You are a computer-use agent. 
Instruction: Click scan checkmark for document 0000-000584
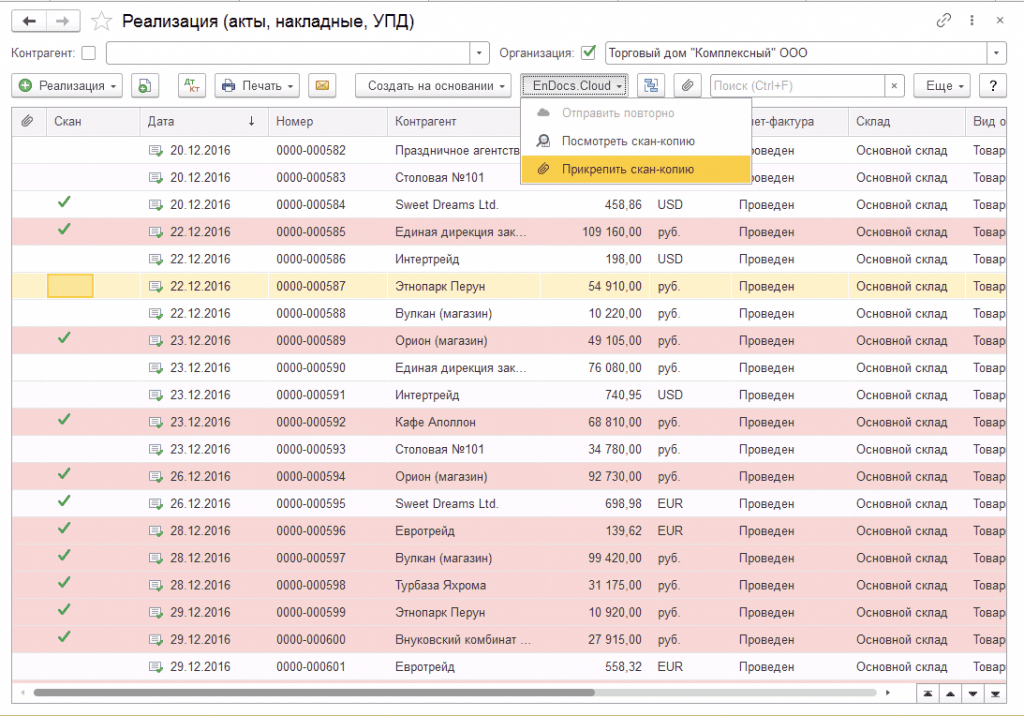(x=64, y=203)
